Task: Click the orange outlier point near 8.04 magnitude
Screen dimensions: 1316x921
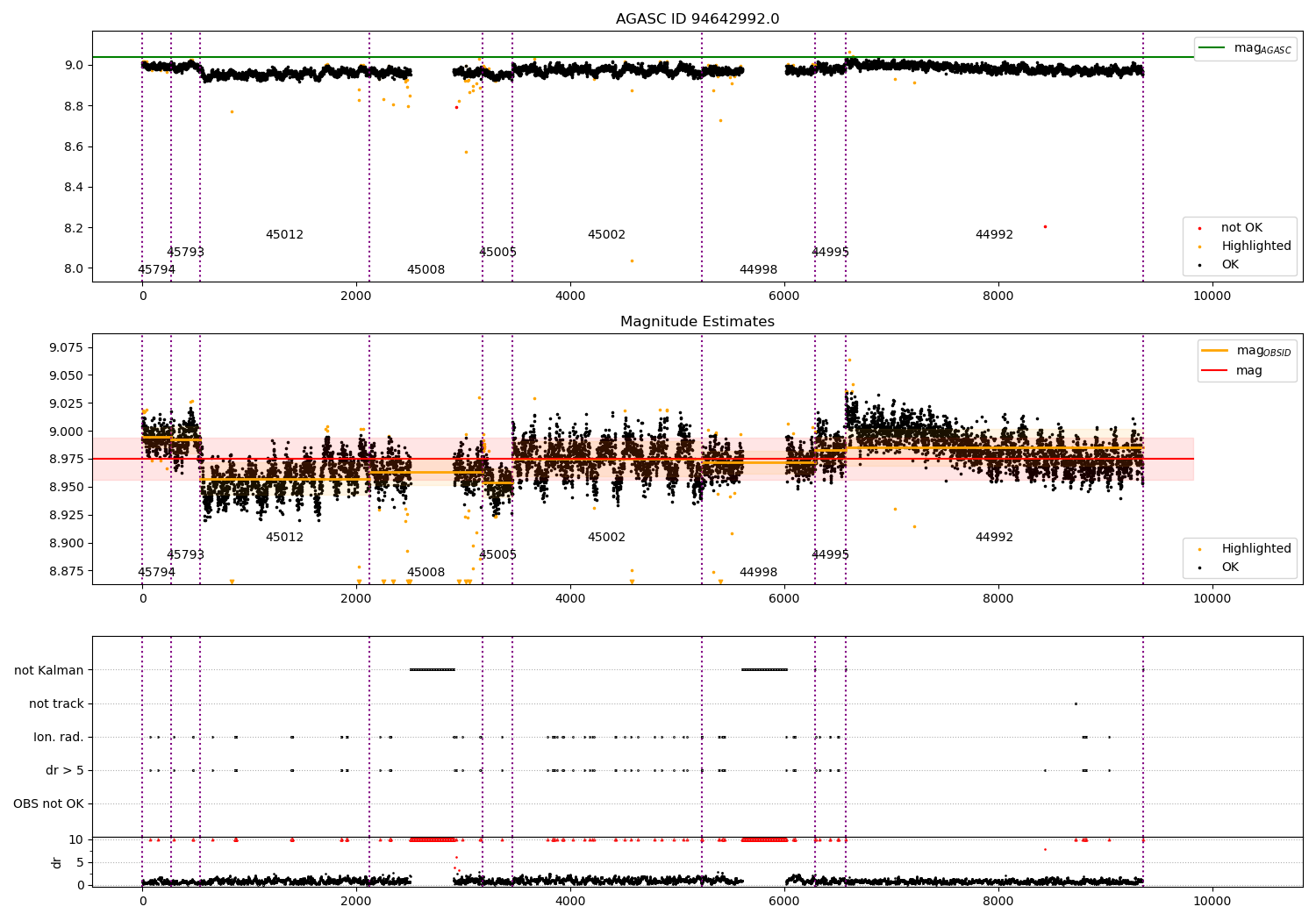Action: point(632,261)
